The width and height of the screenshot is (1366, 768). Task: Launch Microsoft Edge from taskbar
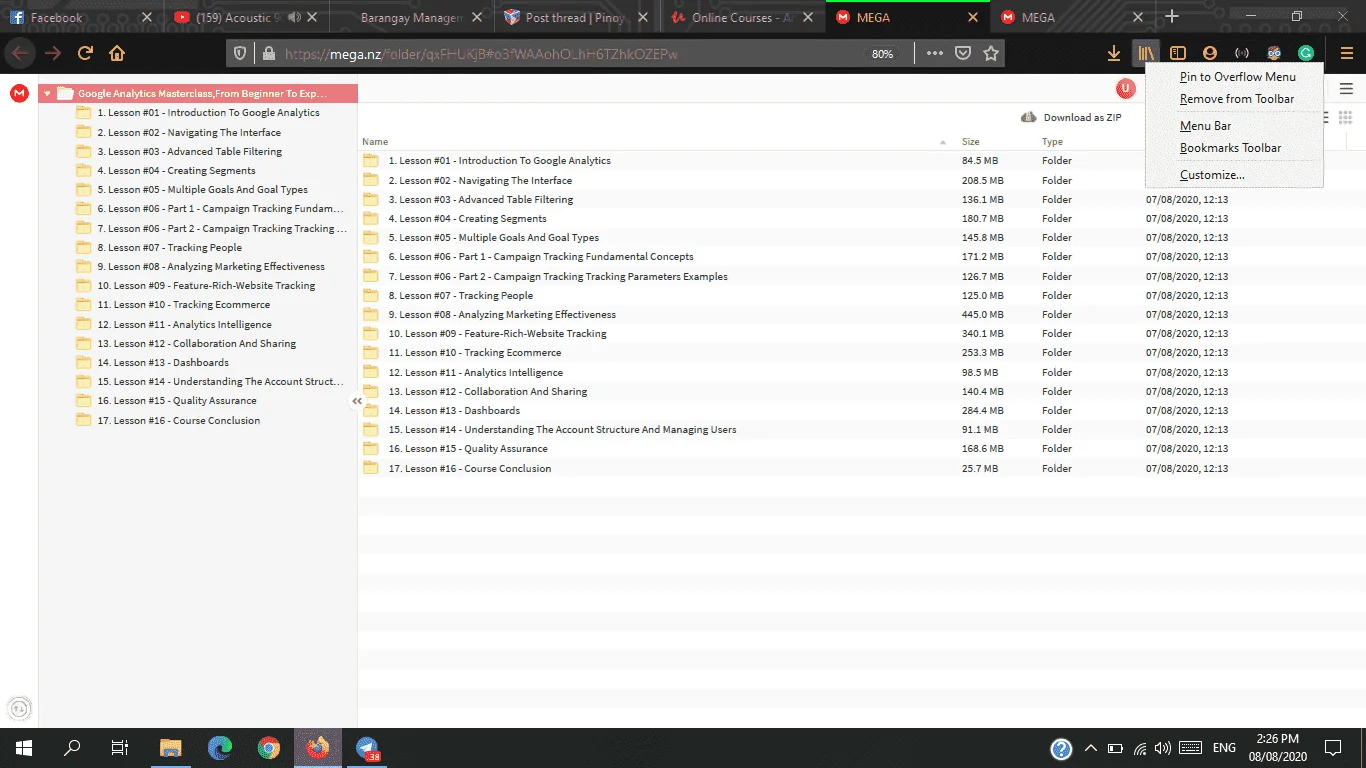click(220, 748)
